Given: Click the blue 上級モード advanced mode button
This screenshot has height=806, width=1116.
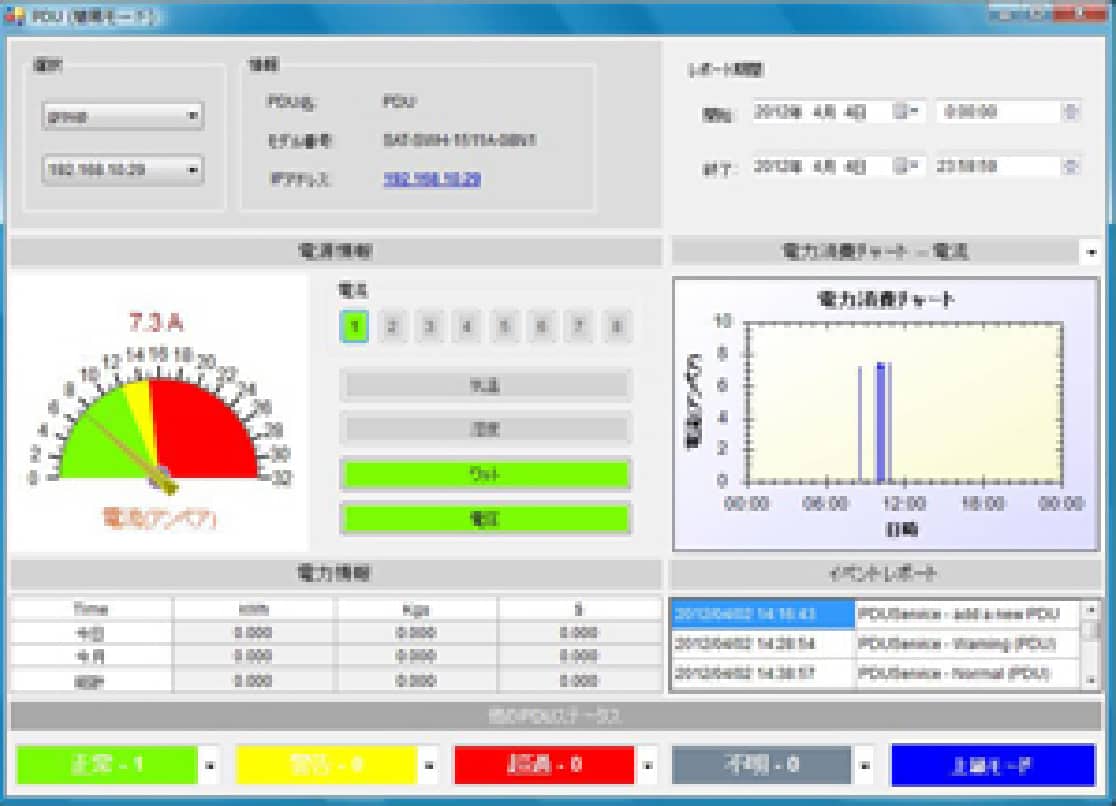Looking at the screenshot, I should pyautogui.click(x=993, y=765).
